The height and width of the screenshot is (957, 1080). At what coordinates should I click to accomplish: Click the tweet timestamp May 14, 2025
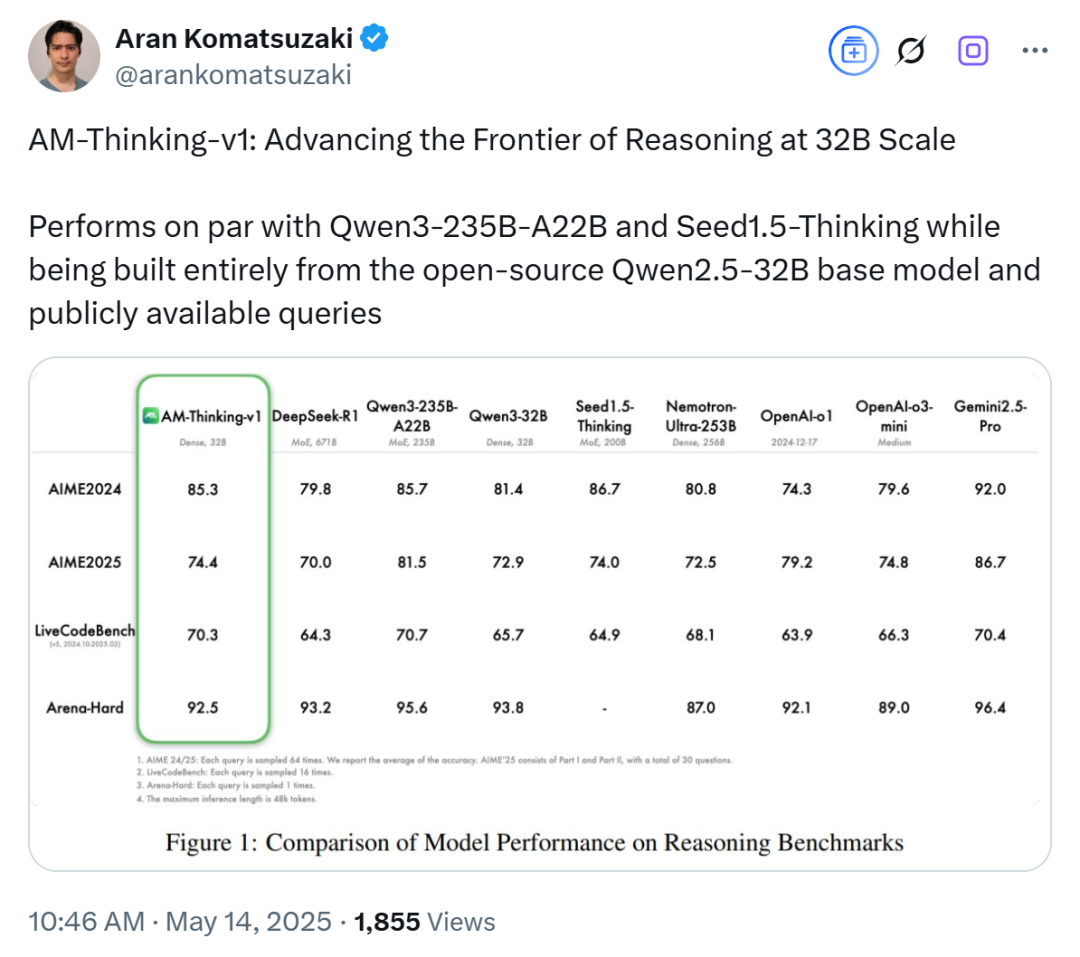[x=180, y=921]
